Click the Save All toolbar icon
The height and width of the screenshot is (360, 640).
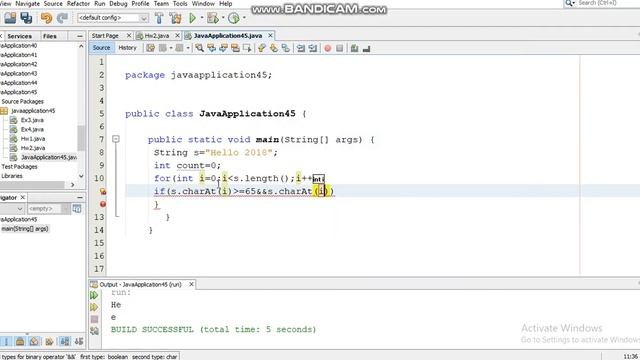pos(27,18)
